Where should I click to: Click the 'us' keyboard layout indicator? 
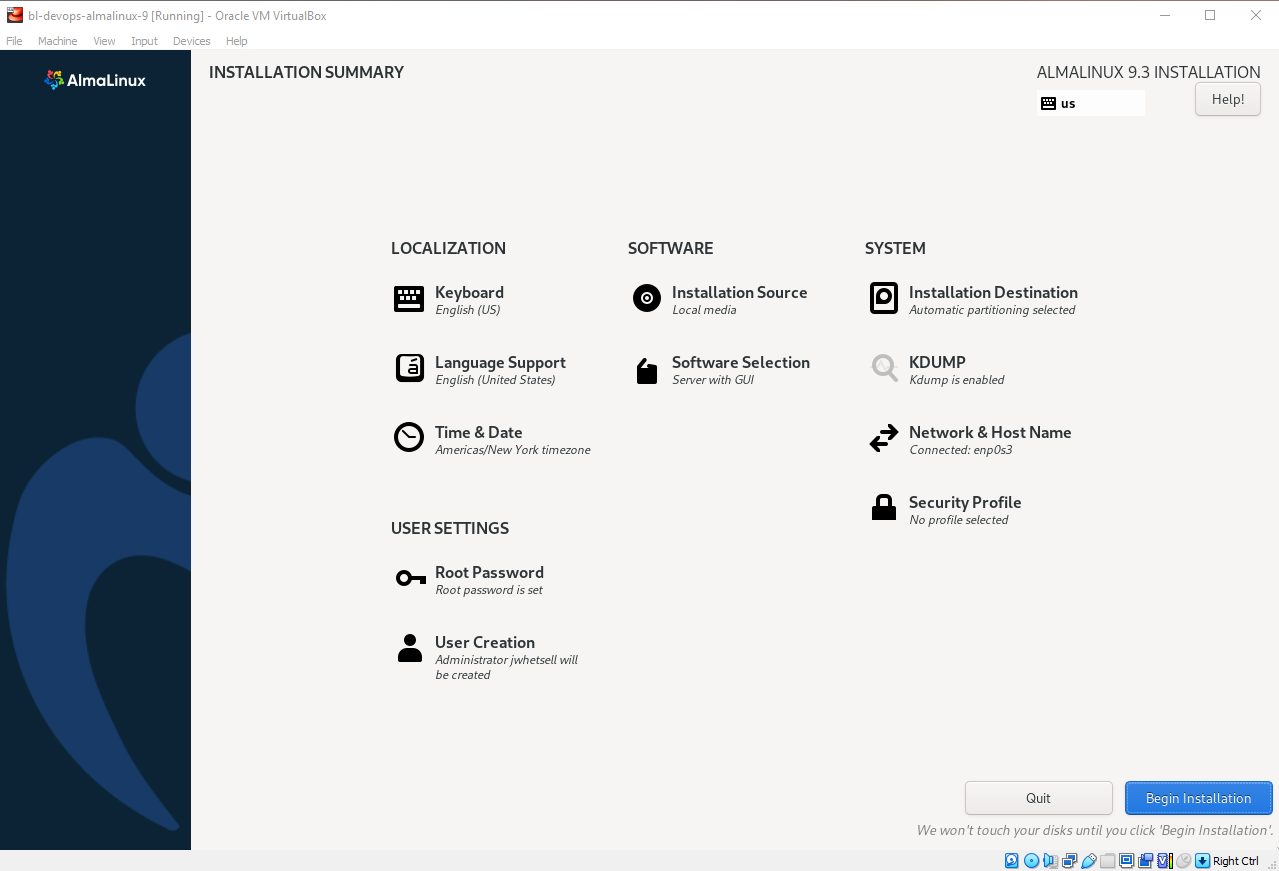point(1091,103)
